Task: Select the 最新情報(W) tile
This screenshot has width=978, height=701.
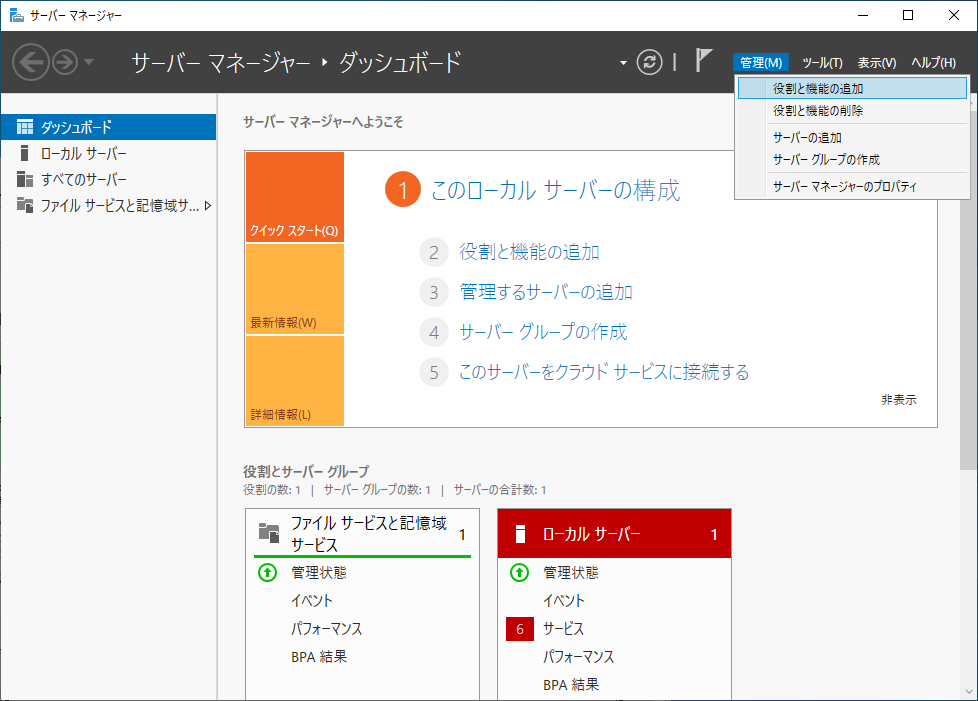Action: click(x=295, y=289)
